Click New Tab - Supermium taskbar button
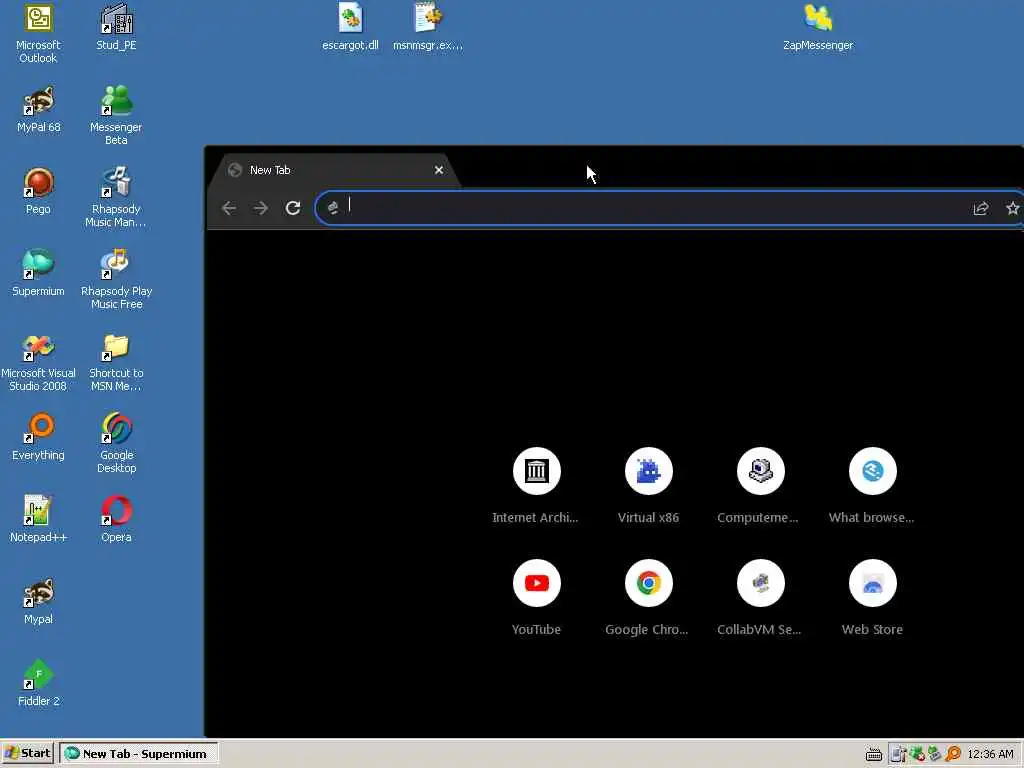Image resolution: width=1024 pixels, height=768 pixels. point(138,754)
